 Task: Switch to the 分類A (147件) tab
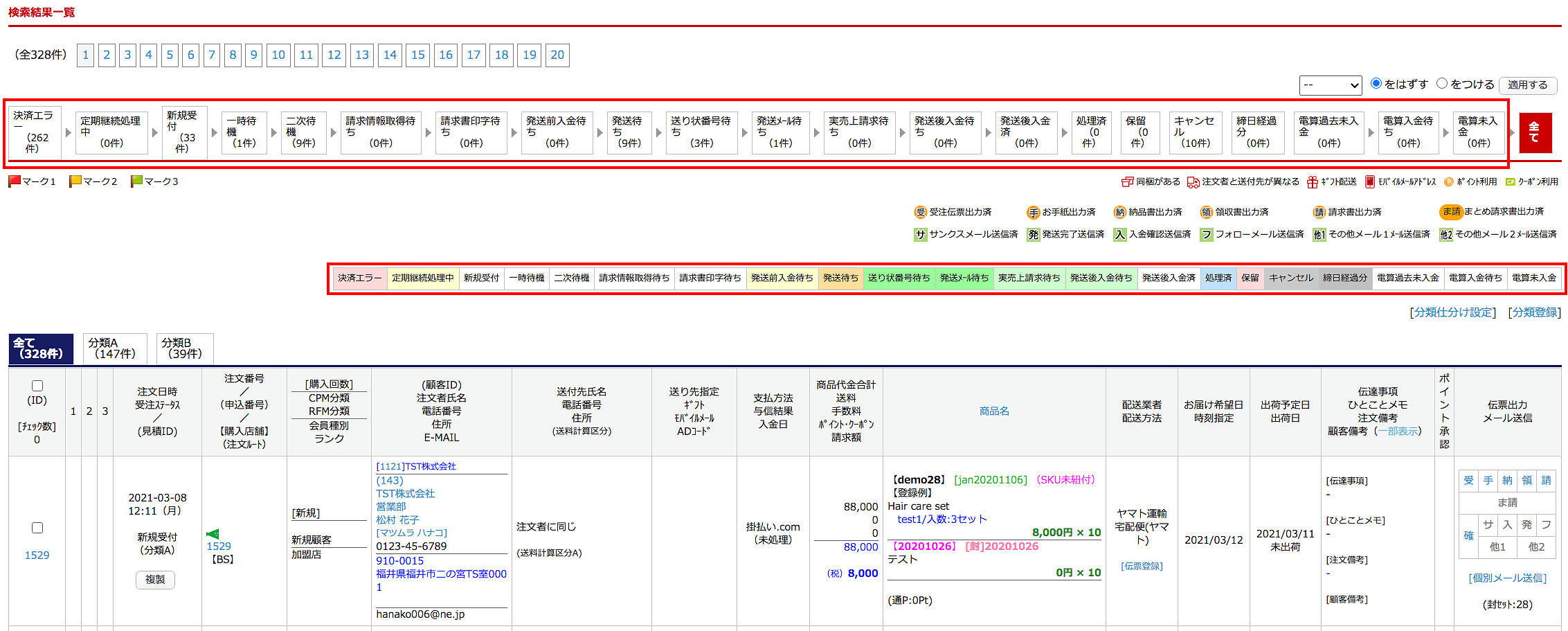tap(114, 348)
